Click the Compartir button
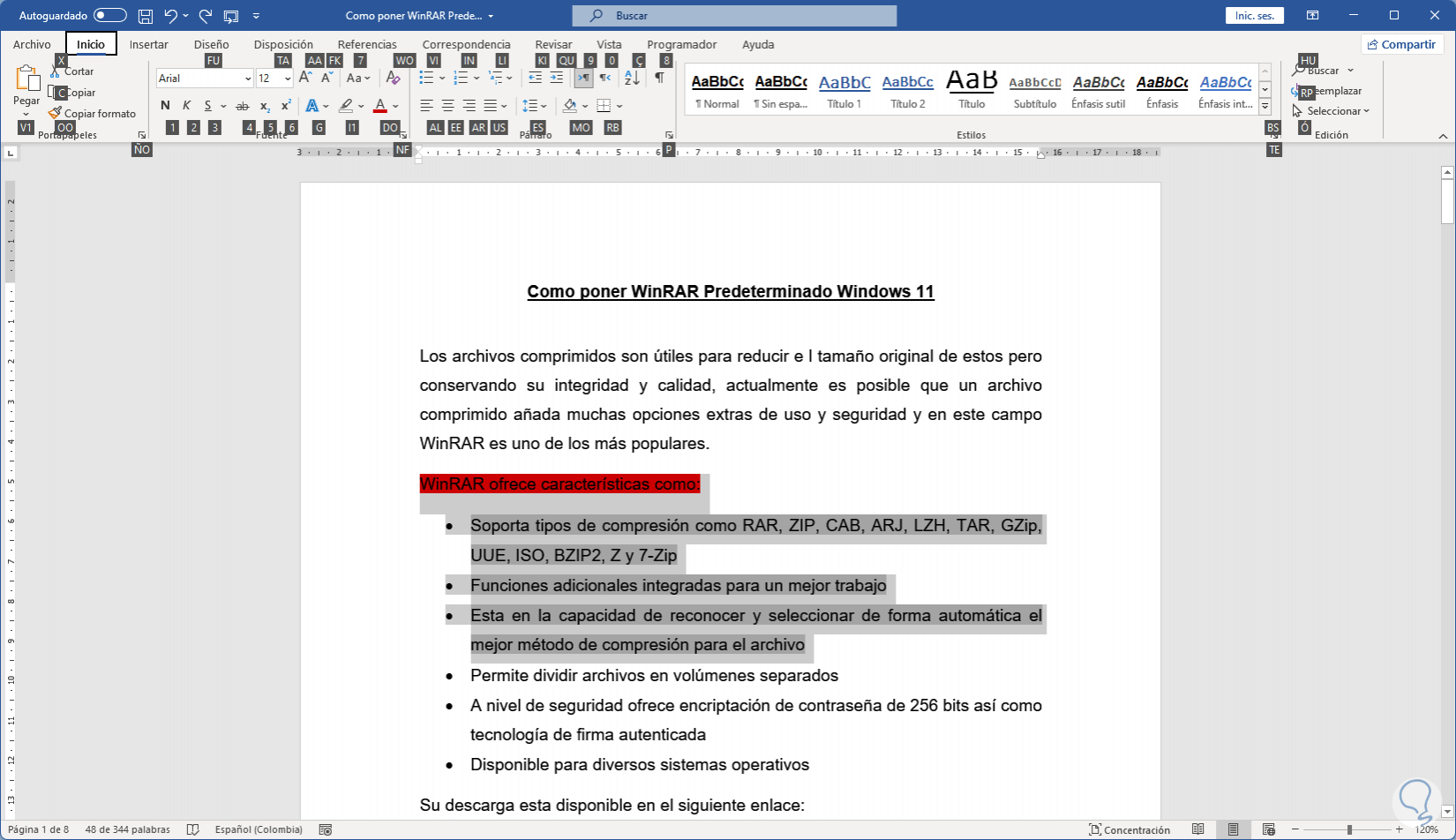This screenshot has width=1456, height=840. pyautogui.click(x=1401, y=44)
